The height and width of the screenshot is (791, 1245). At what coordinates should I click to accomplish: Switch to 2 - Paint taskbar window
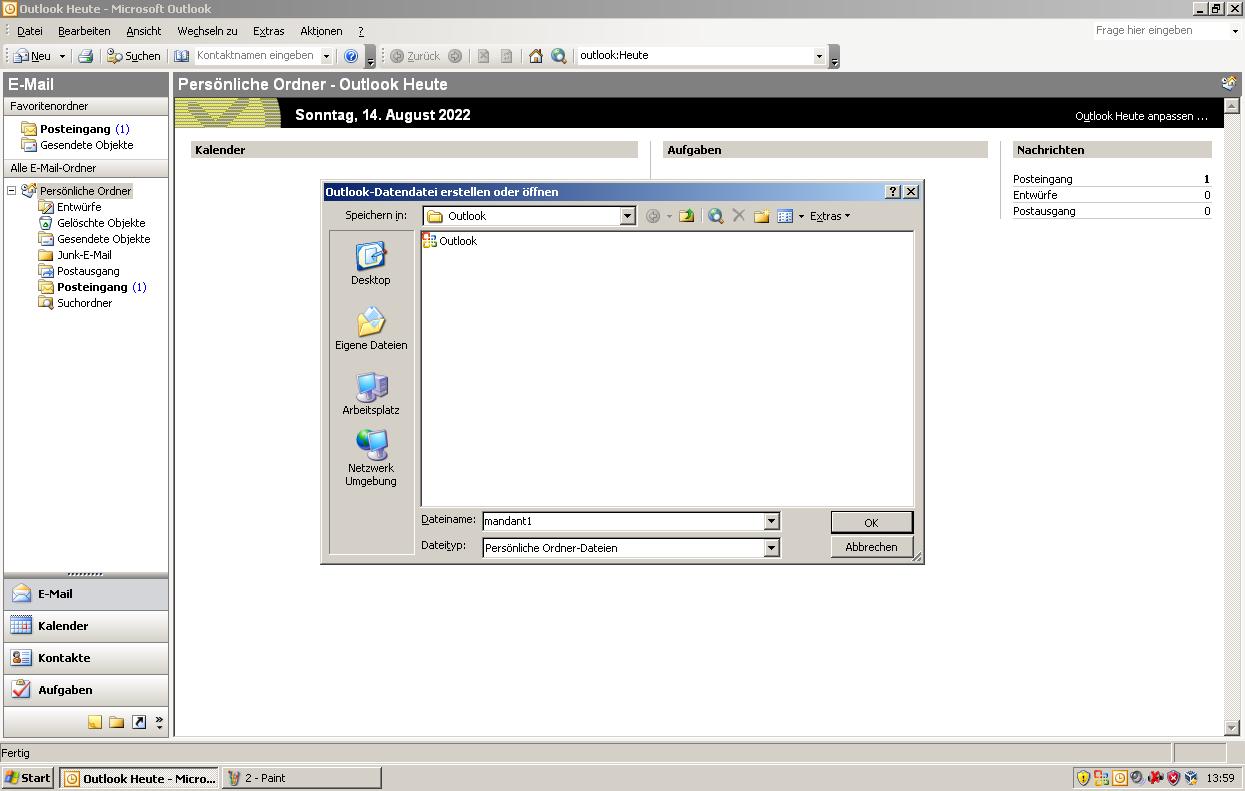302,778
